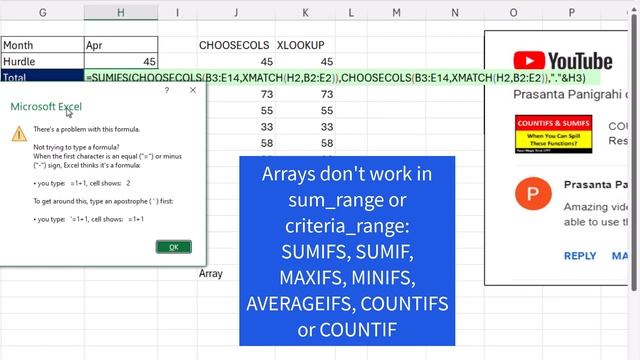Screen dimensions: 640x360
Task: Select column H header
Action: click(x=121, y=13)
